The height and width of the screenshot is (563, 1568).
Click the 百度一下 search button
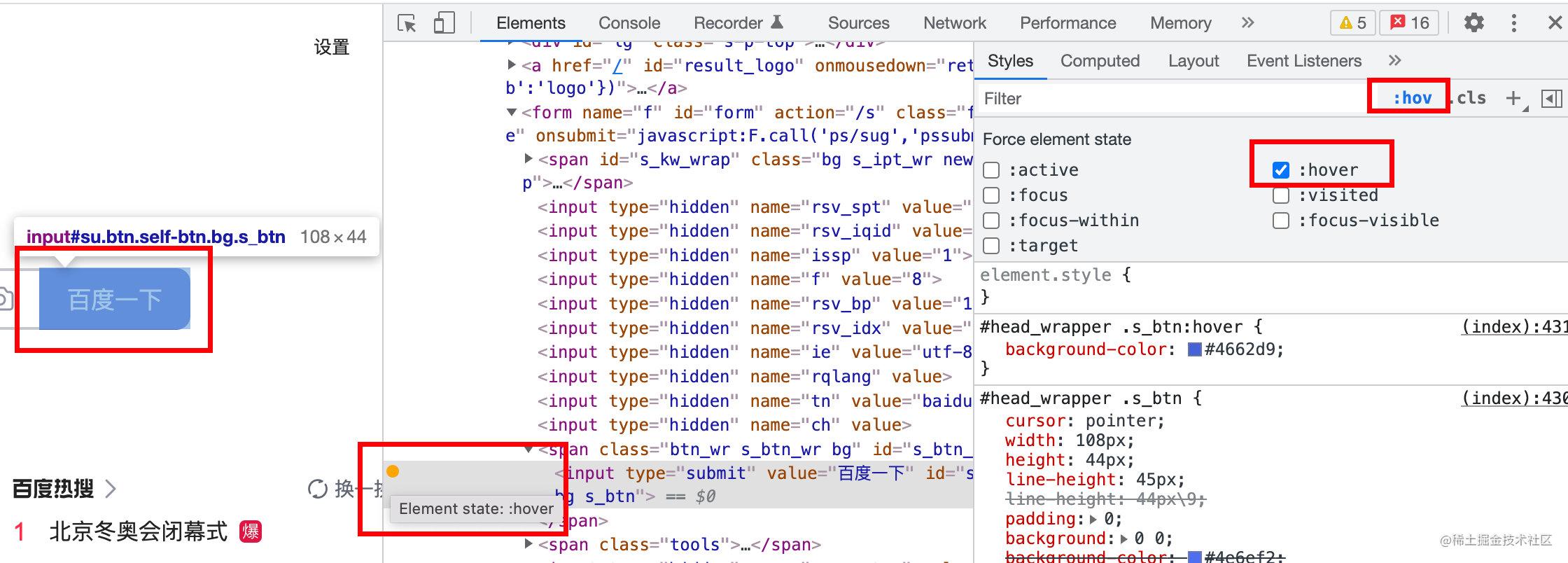[115, 299]
